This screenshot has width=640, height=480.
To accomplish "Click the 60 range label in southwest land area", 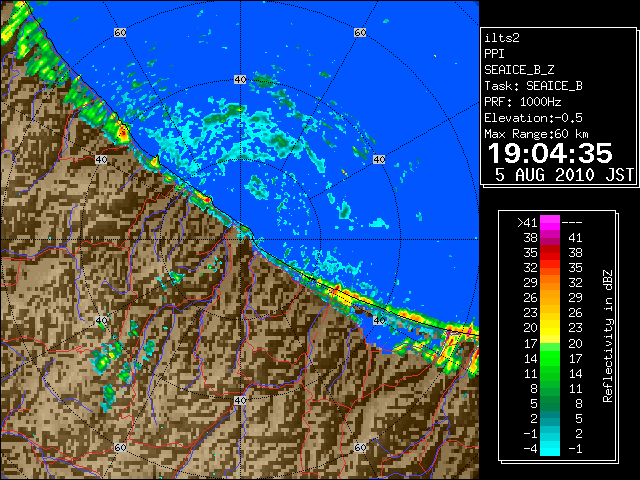I will (120, 447).
